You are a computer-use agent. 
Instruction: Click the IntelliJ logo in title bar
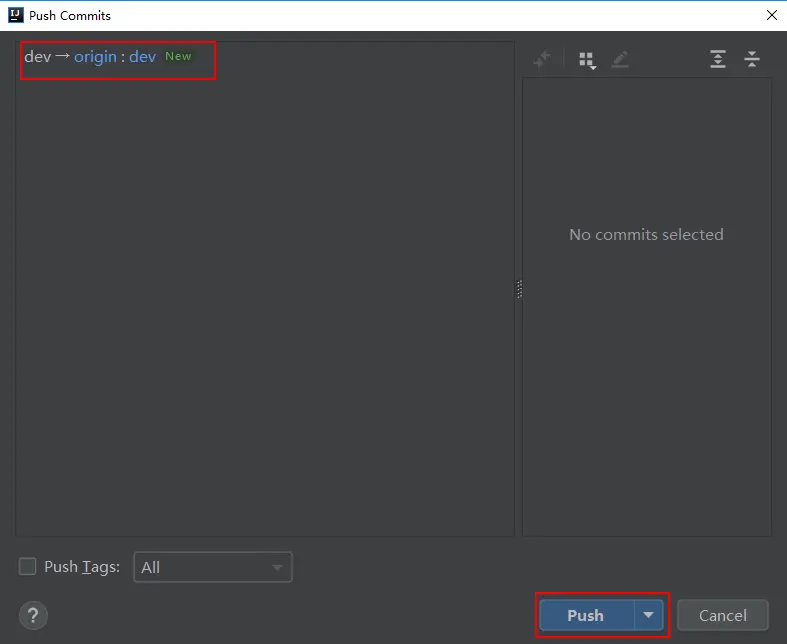pyautogui.click(x=16, y=15)
